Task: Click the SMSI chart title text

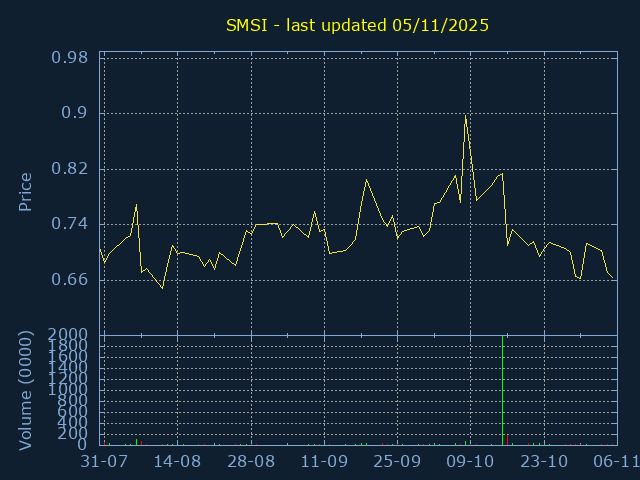Action: tap(357, 25)
